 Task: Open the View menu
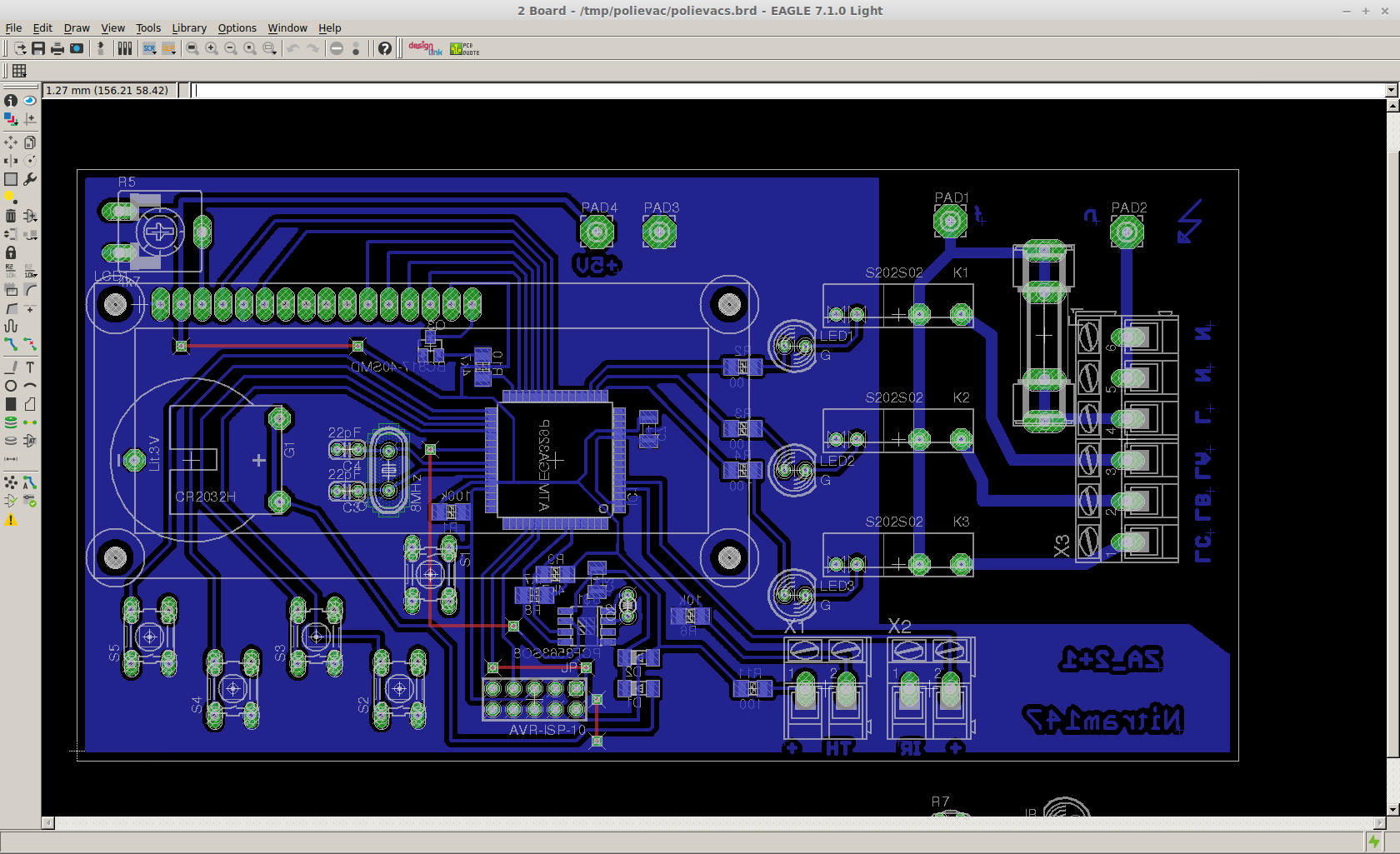[x=112, y=27]
